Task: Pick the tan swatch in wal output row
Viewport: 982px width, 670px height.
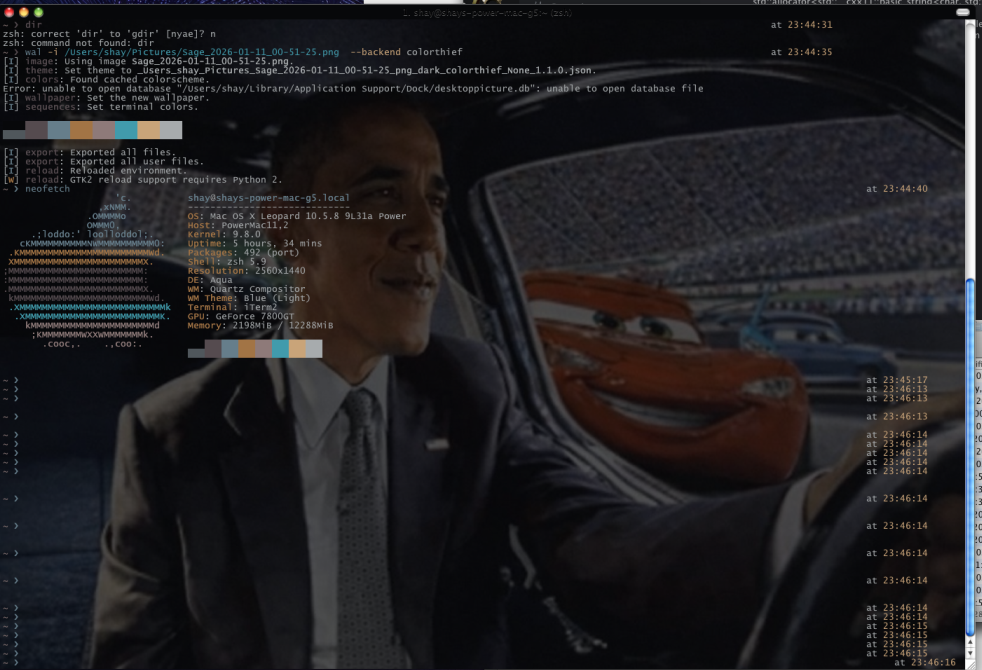Action: [148, 130]
